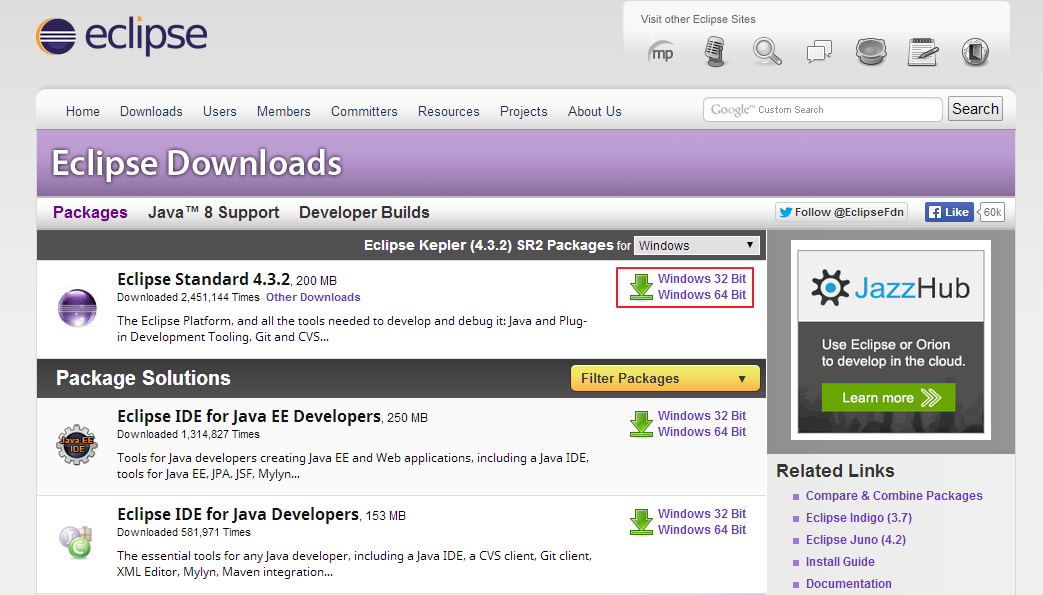Image resolution: width=1043 pixels, height=595 pixels.
Task: Download Eclipse Standard Windows 32 Bit
Action: pos(702,279)
